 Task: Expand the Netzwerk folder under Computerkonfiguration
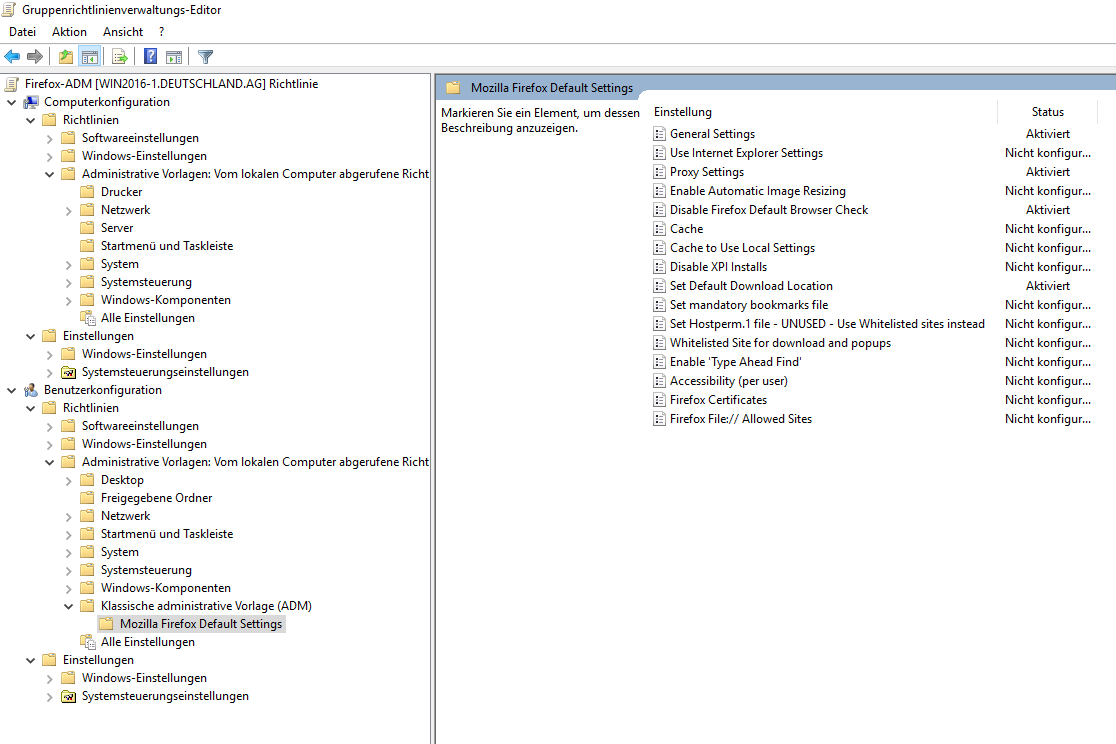[x=68, y=210]
